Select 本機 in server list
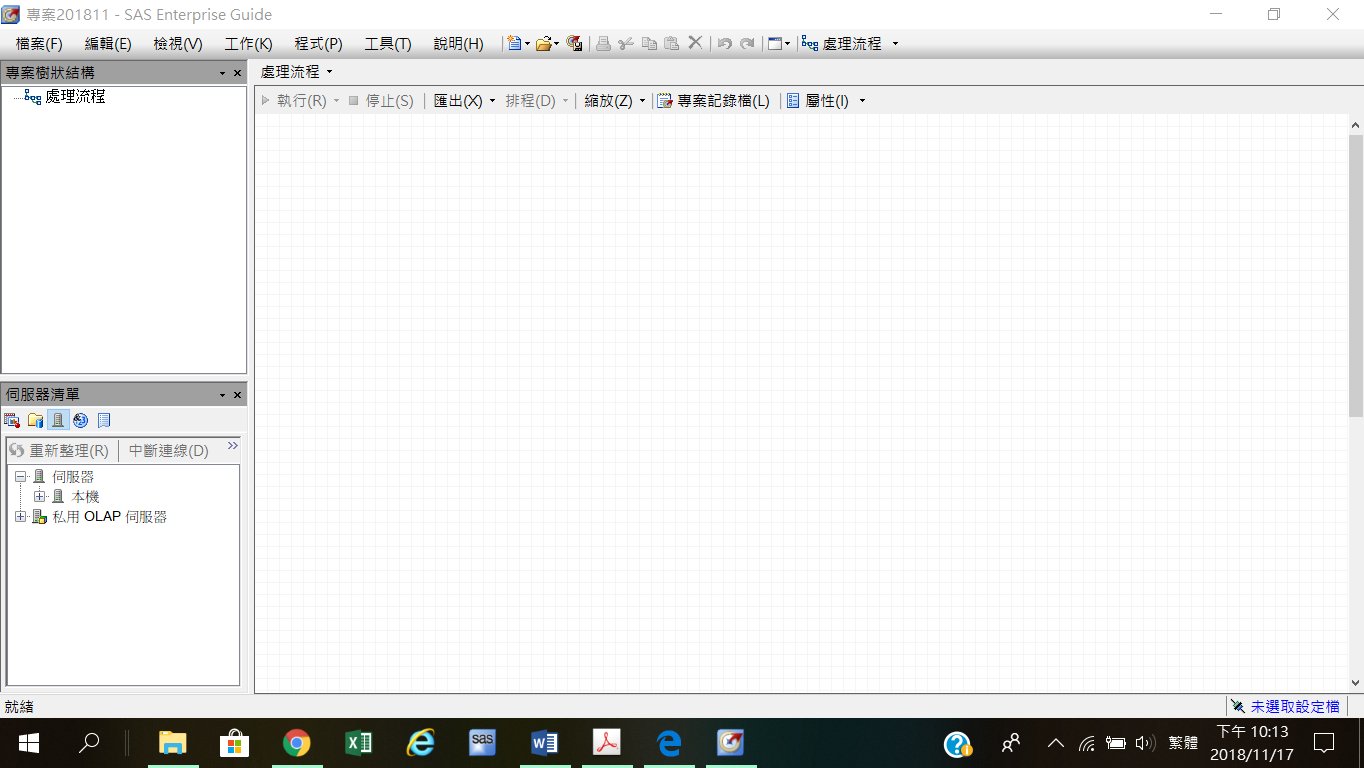 [85, 497]
